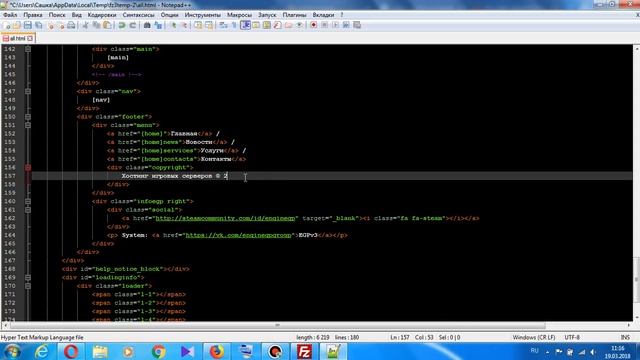Toggle the indent guide toolbar button
The height and width of the screenshot is (360, 640).
245,25
